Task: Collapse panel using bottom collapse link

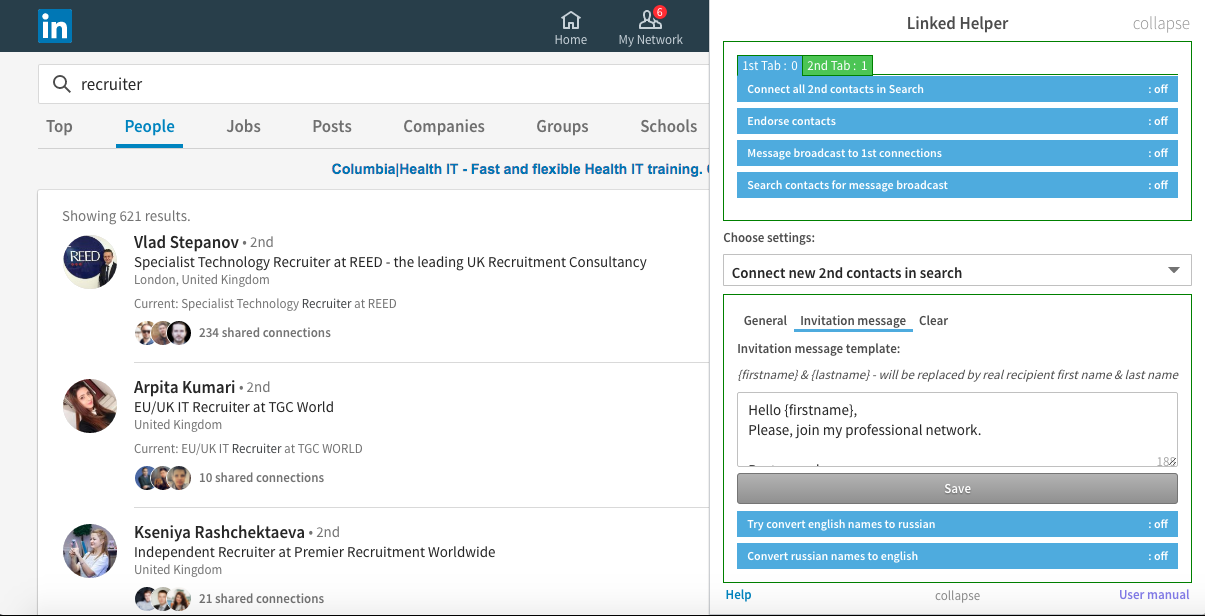Action: [x=957, y=595]
